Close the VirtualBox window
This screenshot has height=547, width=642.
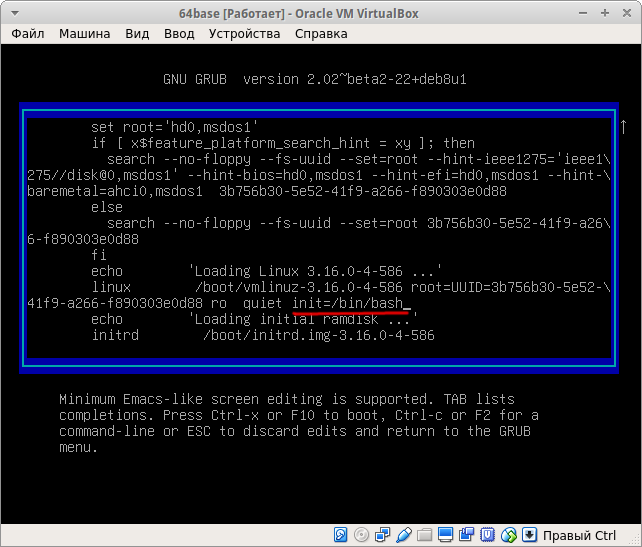click(x=627, y=14)
